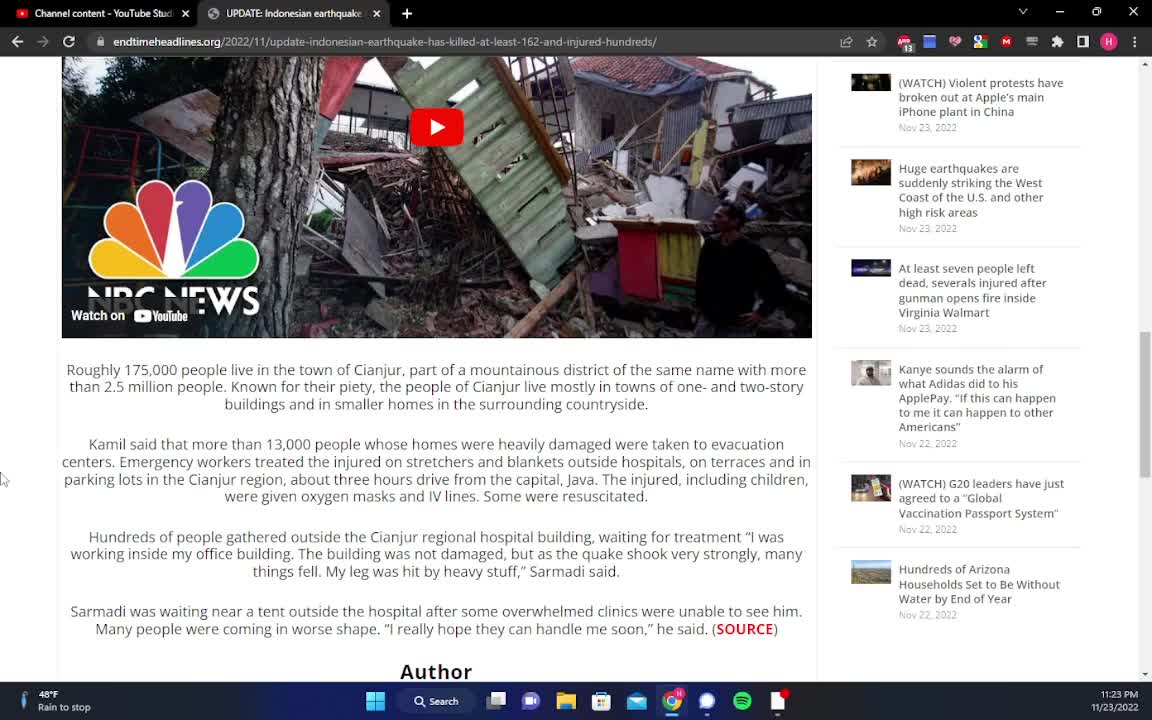Open the white document taskbar app
Viewport: 1152px width, 720px height.
coord(777,701)
